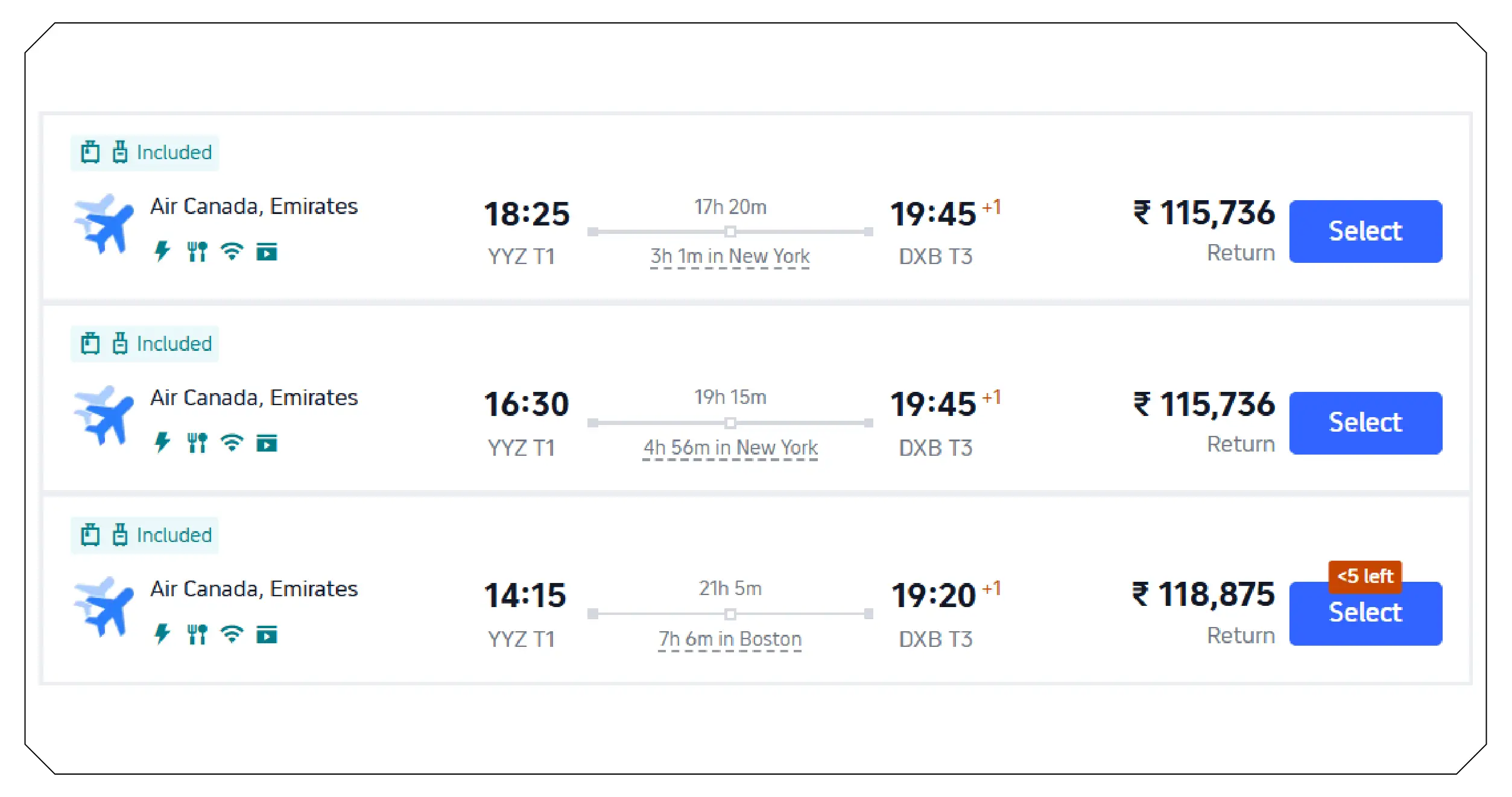
Task: Click the airplane logo on the 14:15 flight
Action: (104, 608)
